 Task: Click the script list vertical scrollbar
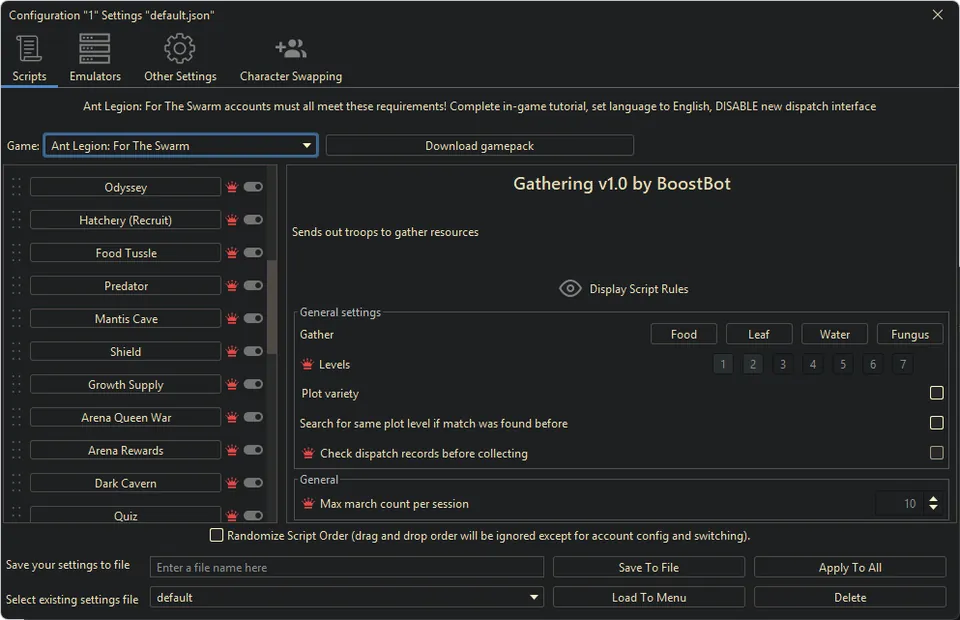(271, 307)
